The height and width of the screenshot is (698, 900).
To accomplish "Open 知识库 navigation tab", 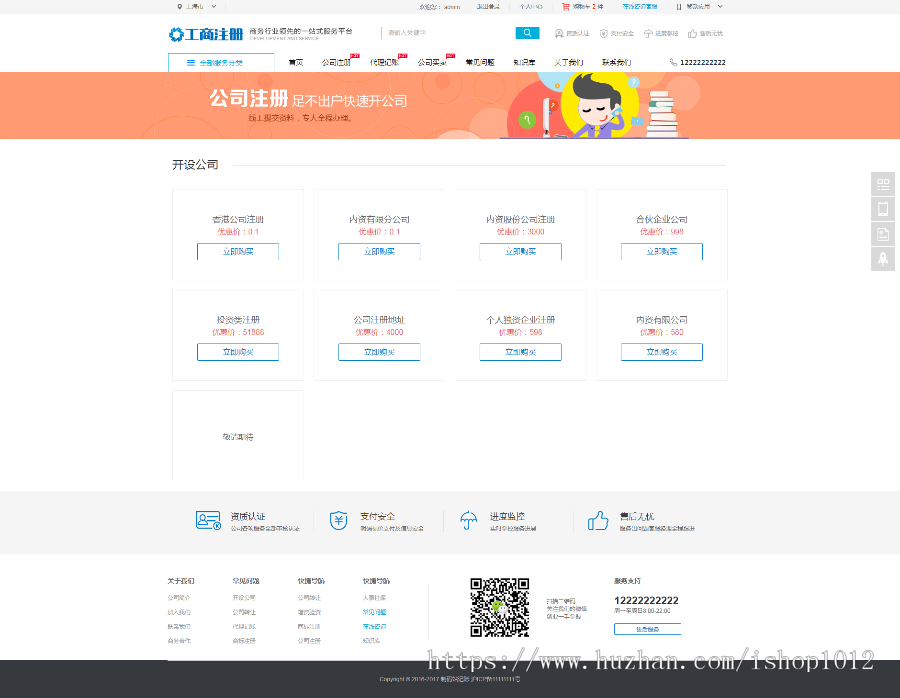I will pos(524,63).
